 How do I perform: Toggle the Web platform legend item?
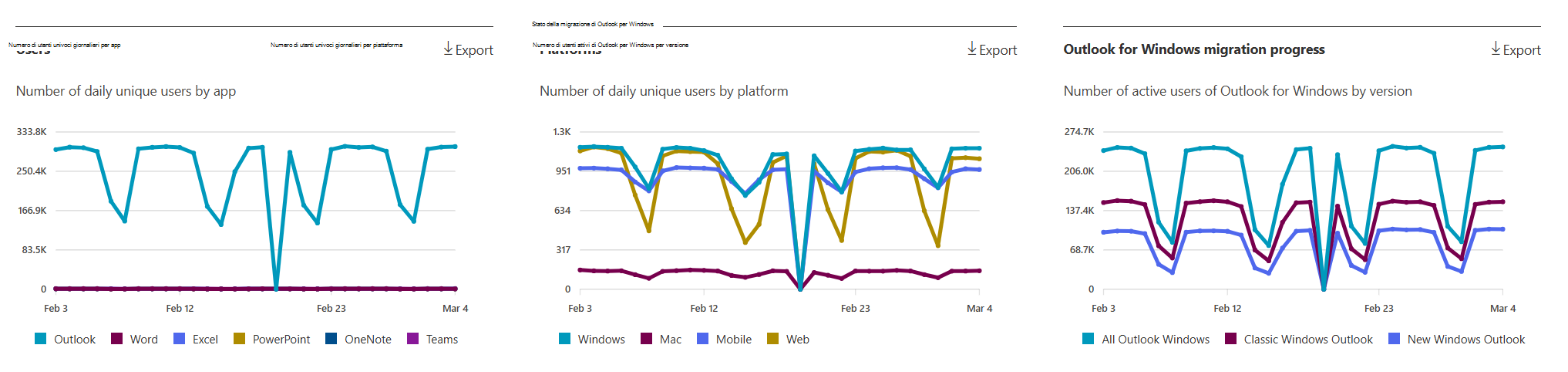tap(789, 339)
